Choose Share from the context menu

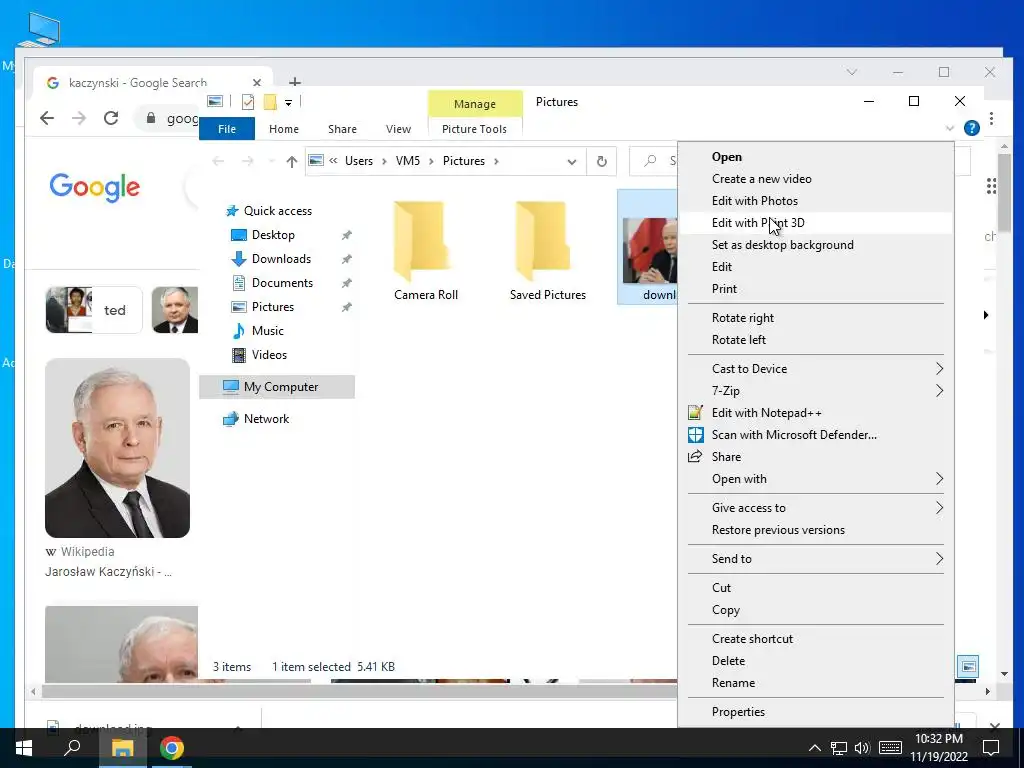816,456
